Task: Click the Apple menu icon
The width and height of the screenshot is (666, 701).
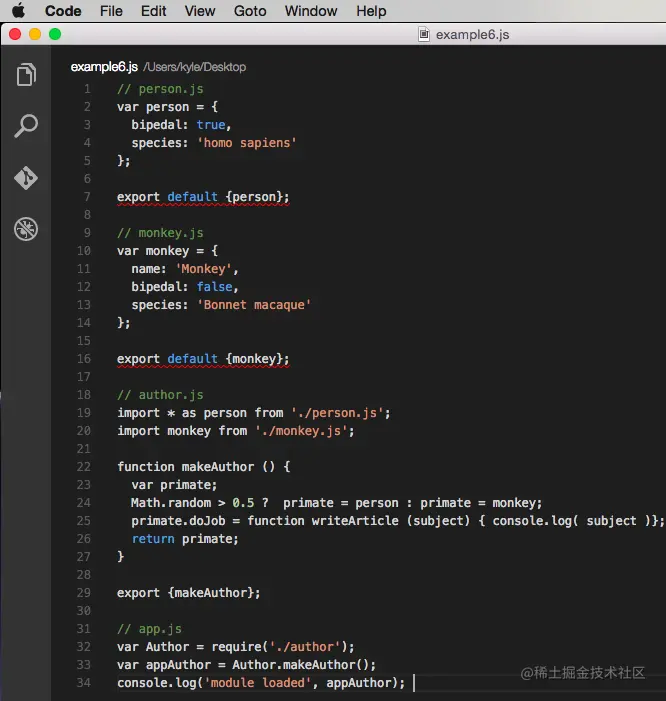Action: [18, 10]
